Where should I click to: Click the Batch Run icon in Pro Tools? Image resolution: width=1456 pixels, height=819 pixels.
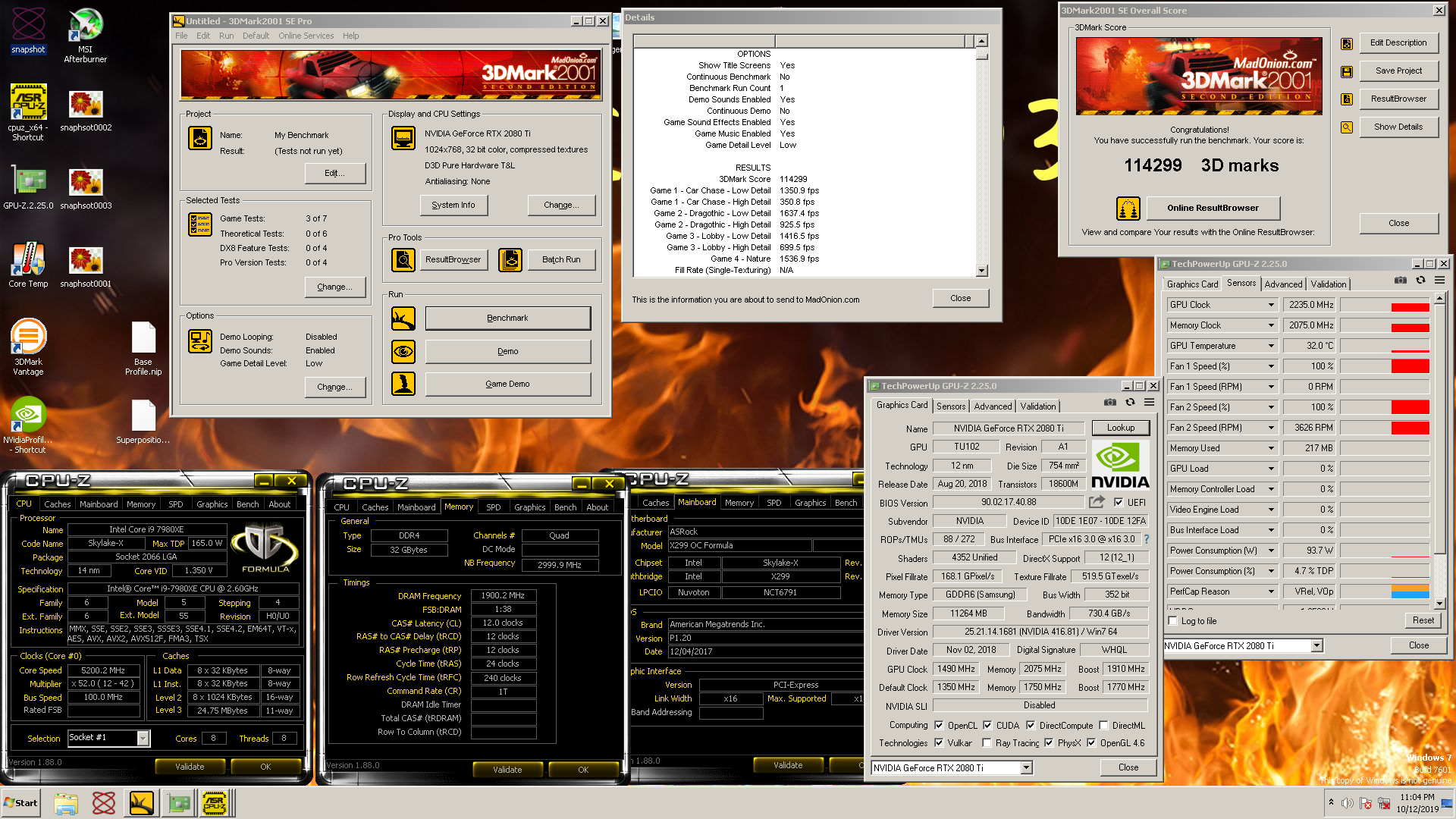click(510, 259)
